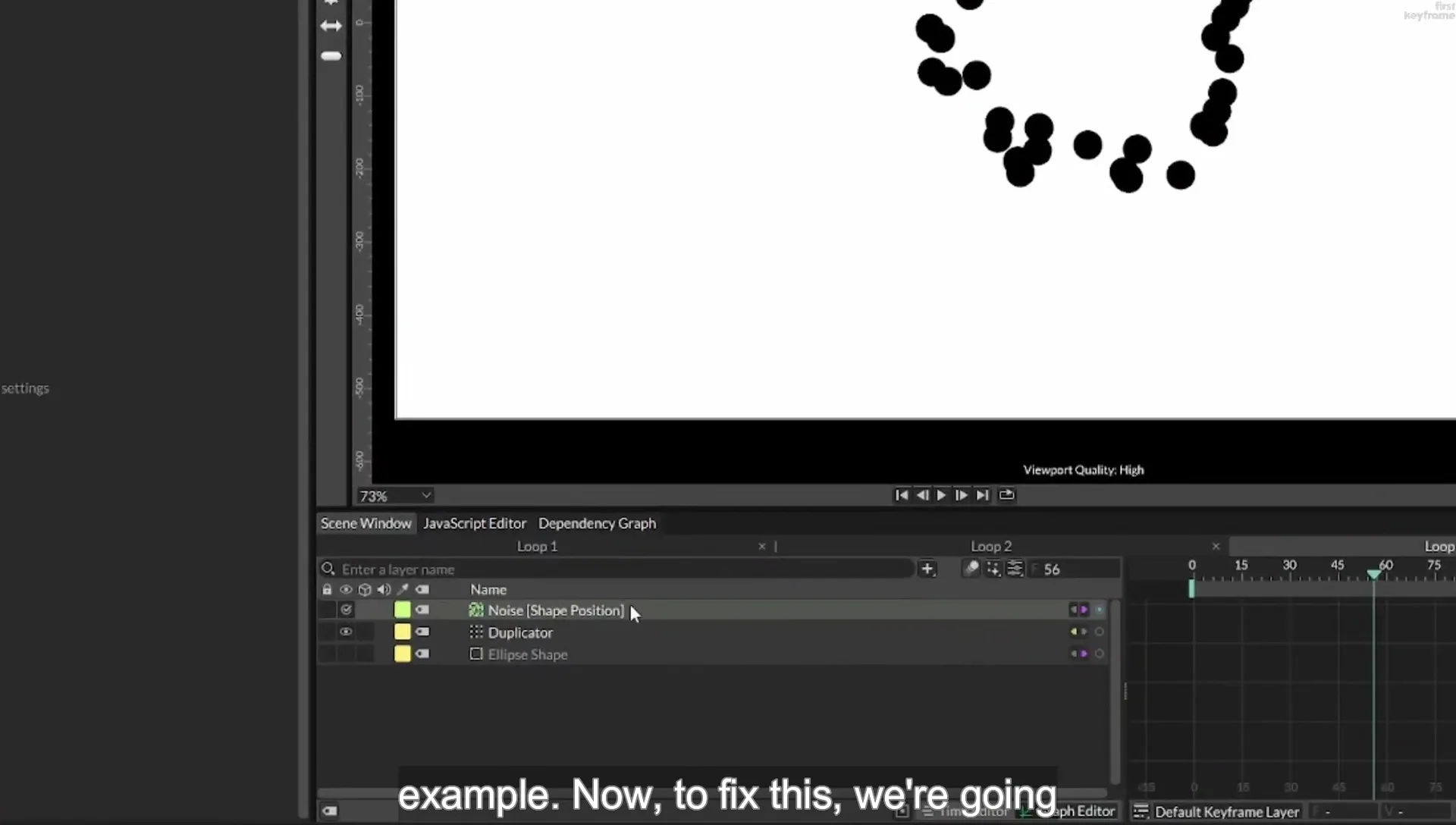Click the eraser icon beside the frame field
Viewport: 1456px width, 825px height.
click(971, 569)
